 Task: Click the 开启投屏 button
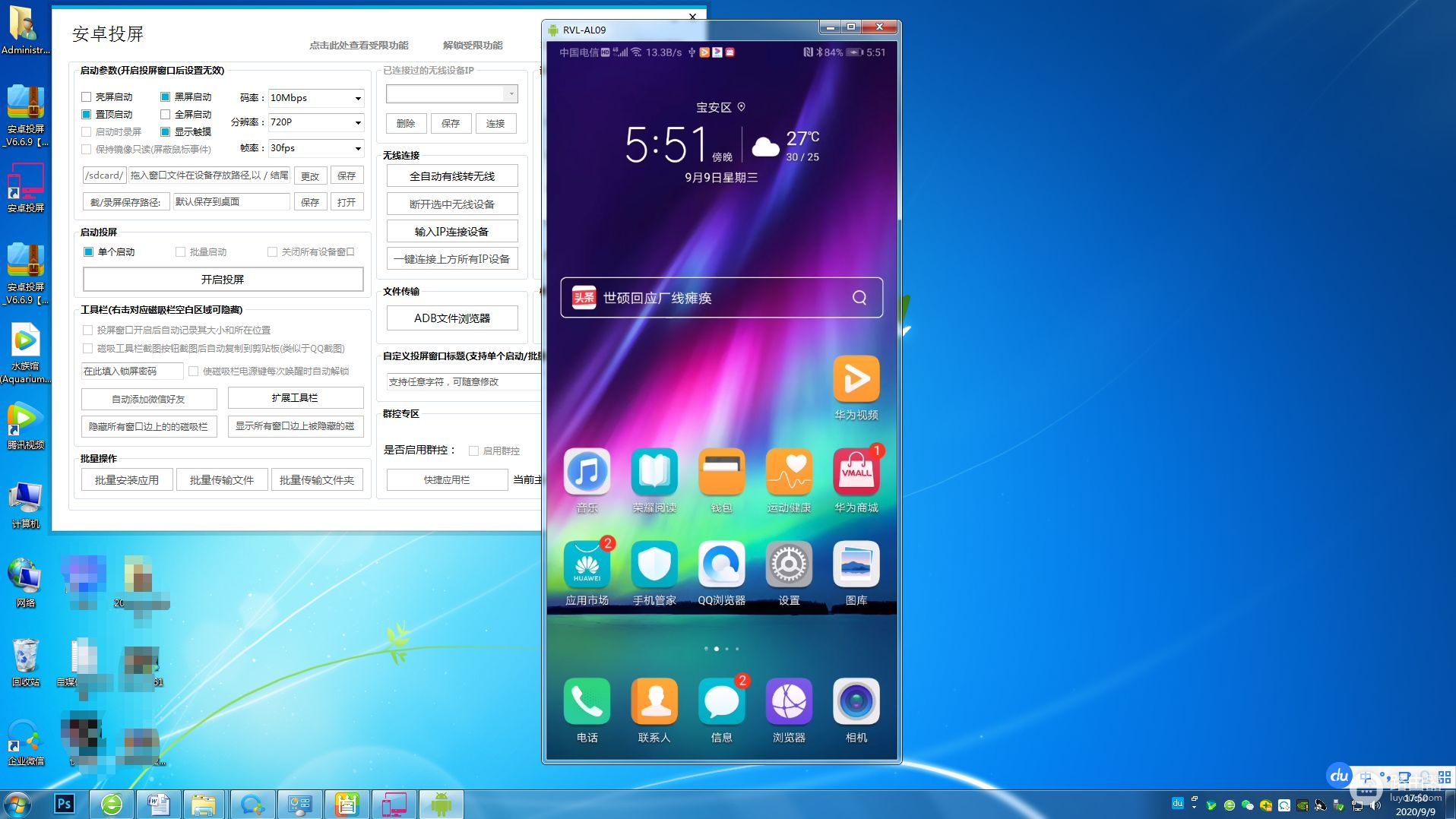point(223,280)
